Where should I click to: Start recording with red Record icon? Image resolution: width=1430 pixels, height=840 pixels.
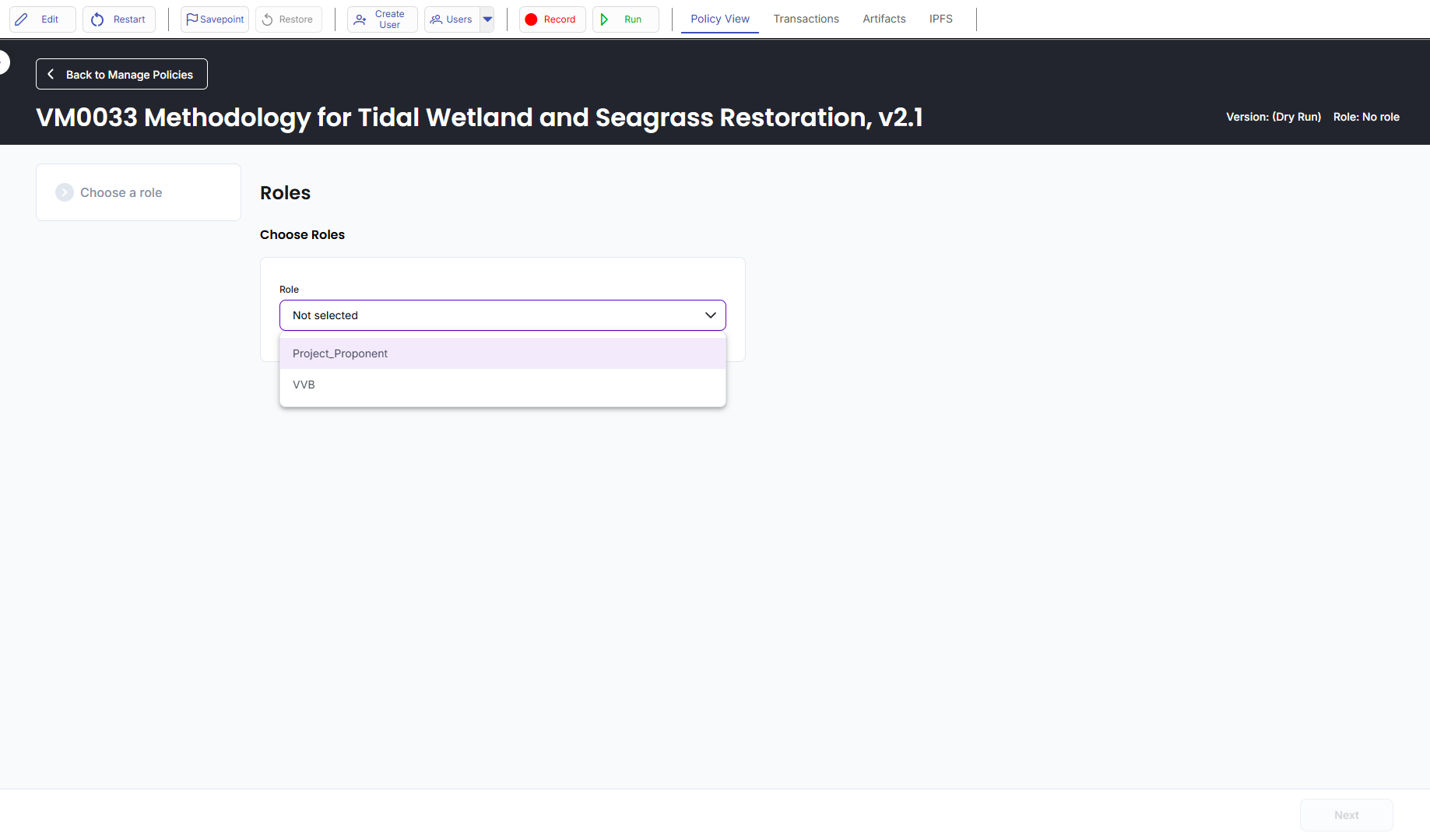pos(531,19)
